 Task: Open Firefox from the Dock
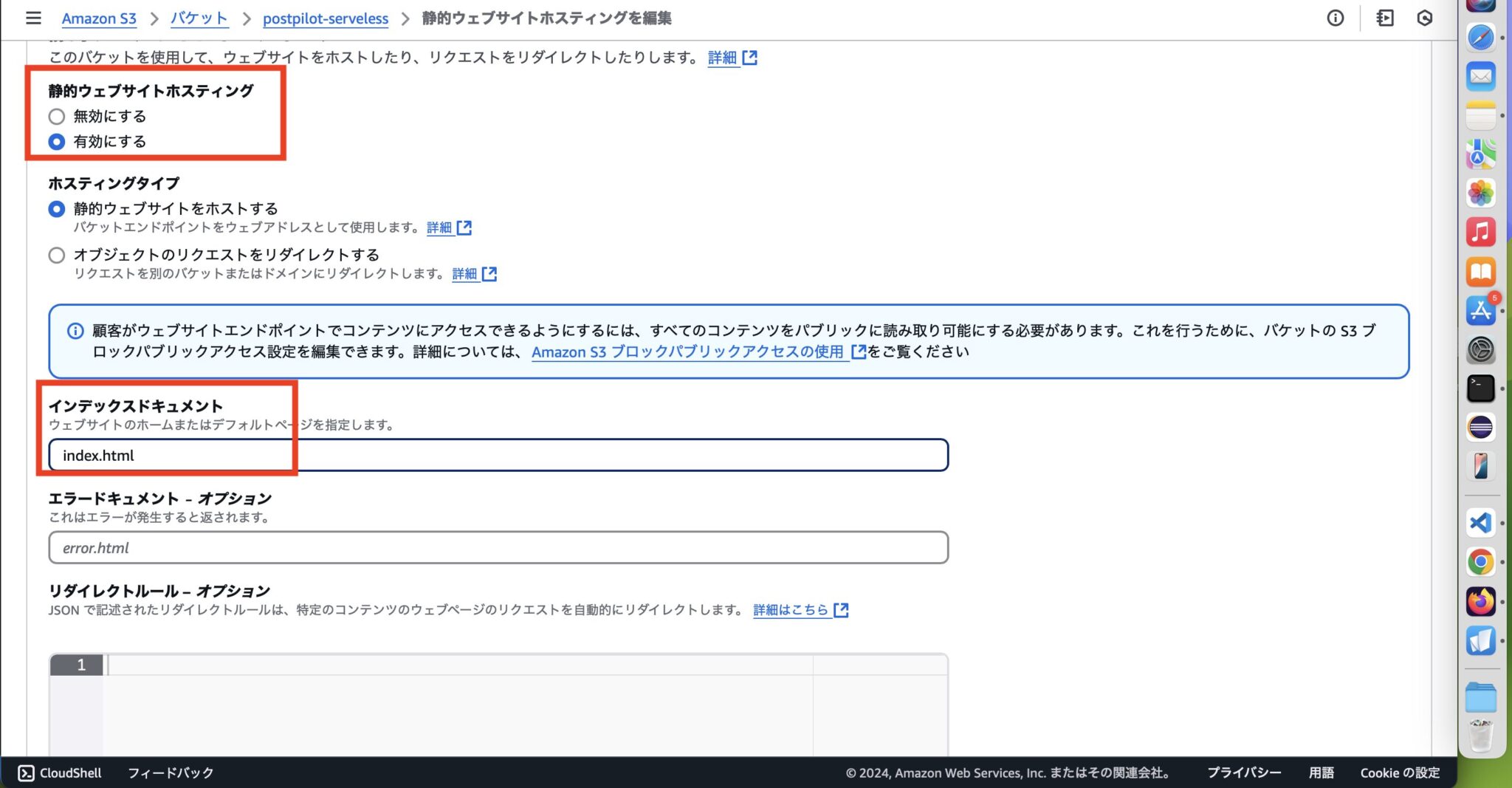(x=1480, y=601)
